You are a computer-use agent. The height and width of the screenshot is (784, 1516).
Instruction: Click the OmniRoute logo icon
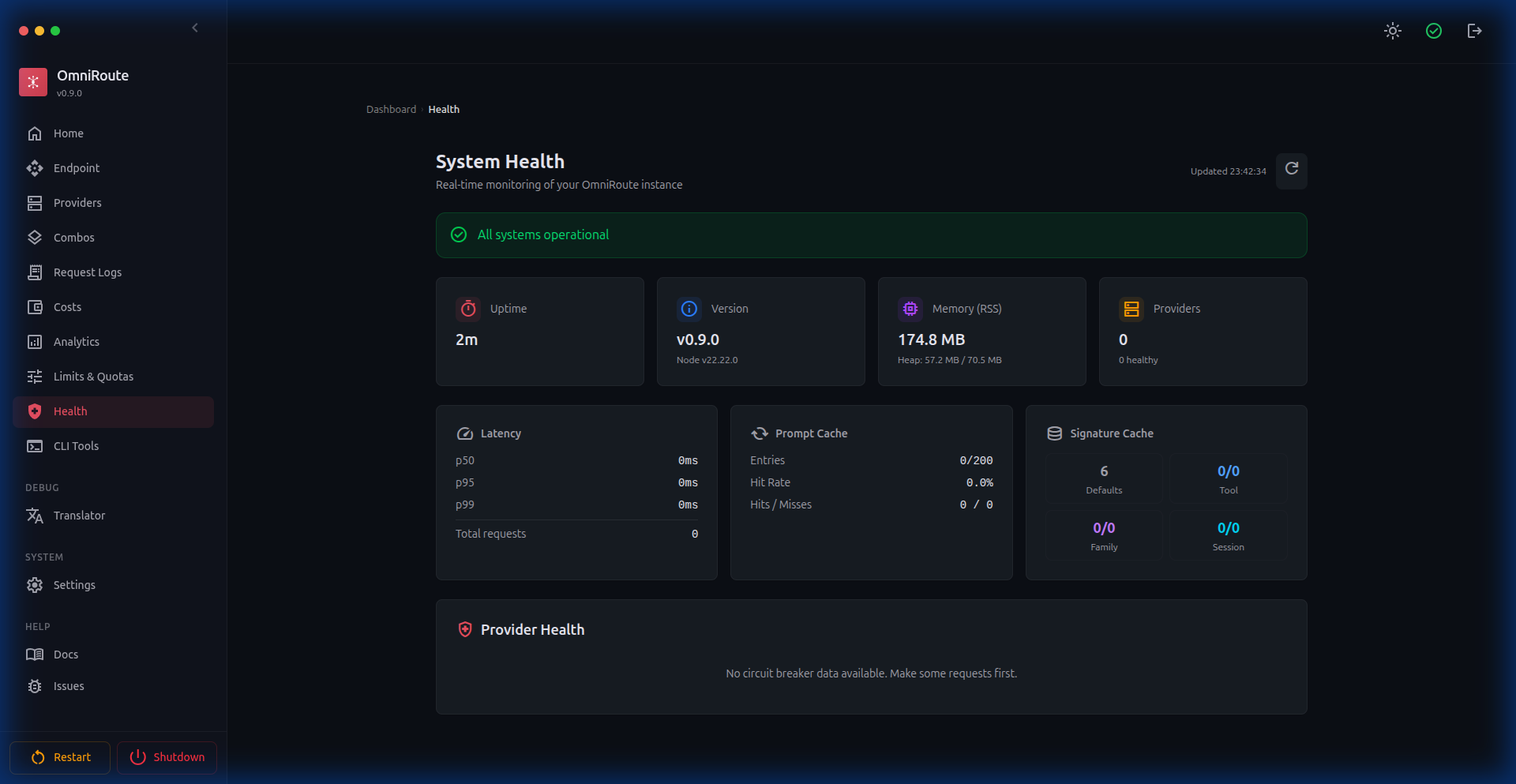pyautogui.click(x=33, y=82)
